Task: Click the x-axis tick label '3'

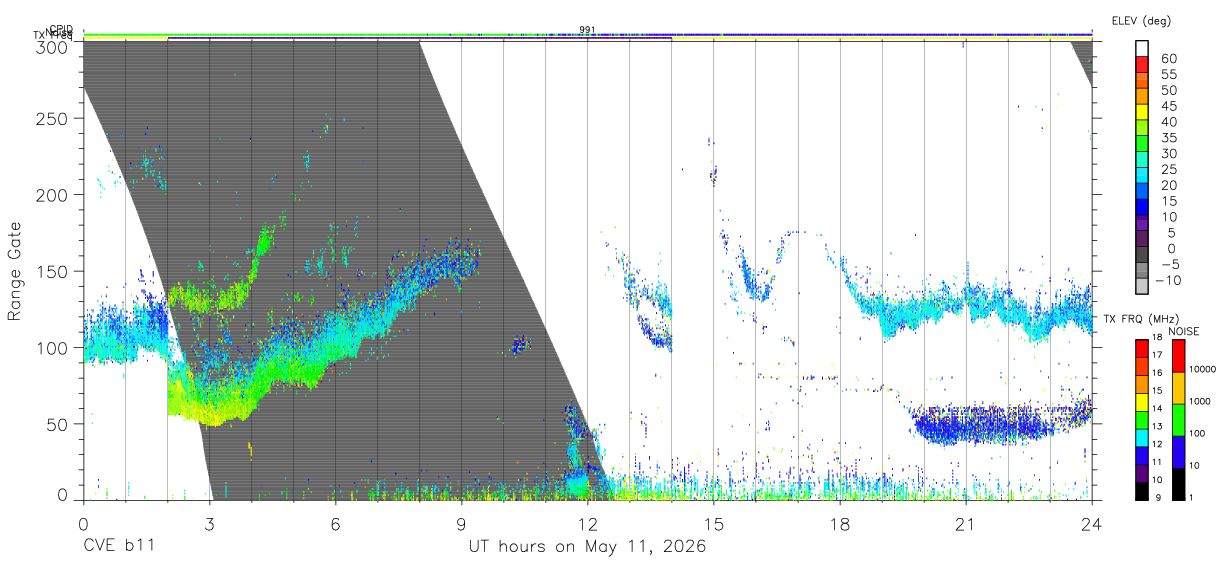Action: tap(209, 523)
